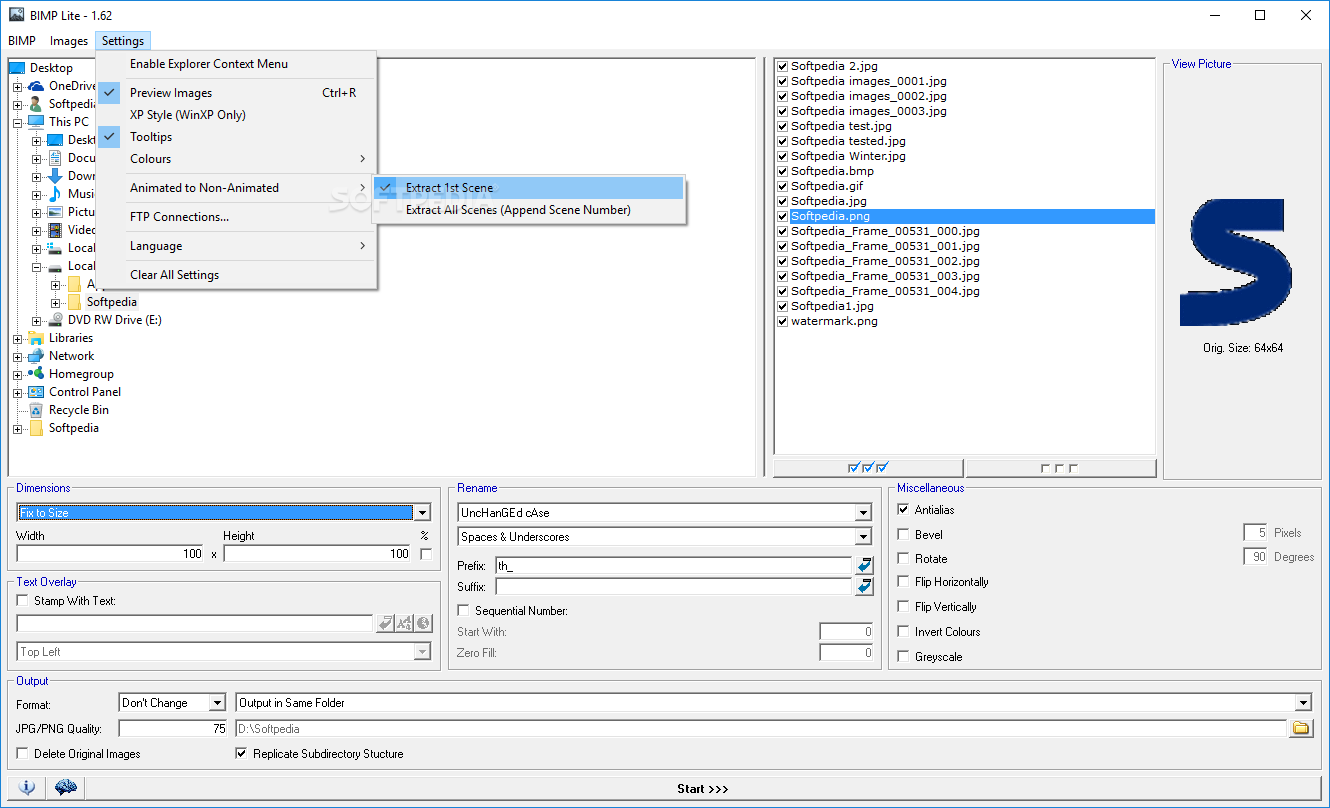Select "Softpedia Winter.jpg" in the file list
The height and width of the screenshot is (808, 1330).
click(x=848, y=156)
